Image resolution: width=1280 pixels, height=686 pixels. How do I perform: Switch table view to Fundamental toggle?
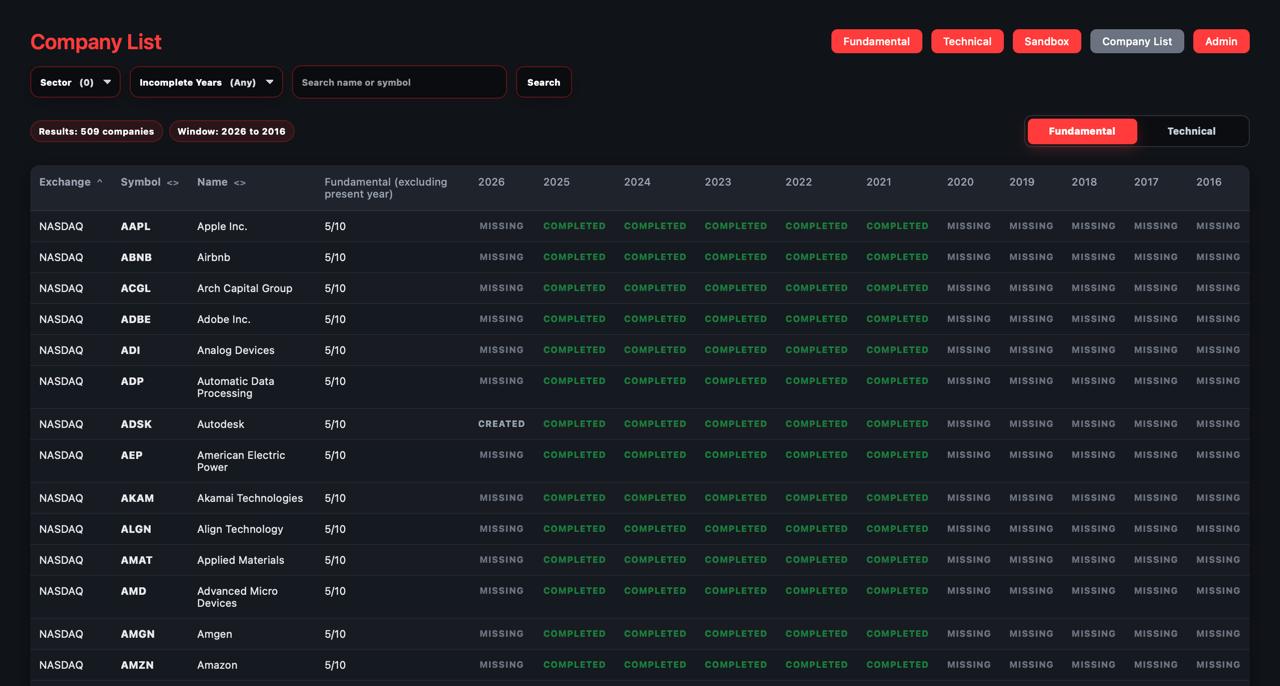click(1082, 131)
